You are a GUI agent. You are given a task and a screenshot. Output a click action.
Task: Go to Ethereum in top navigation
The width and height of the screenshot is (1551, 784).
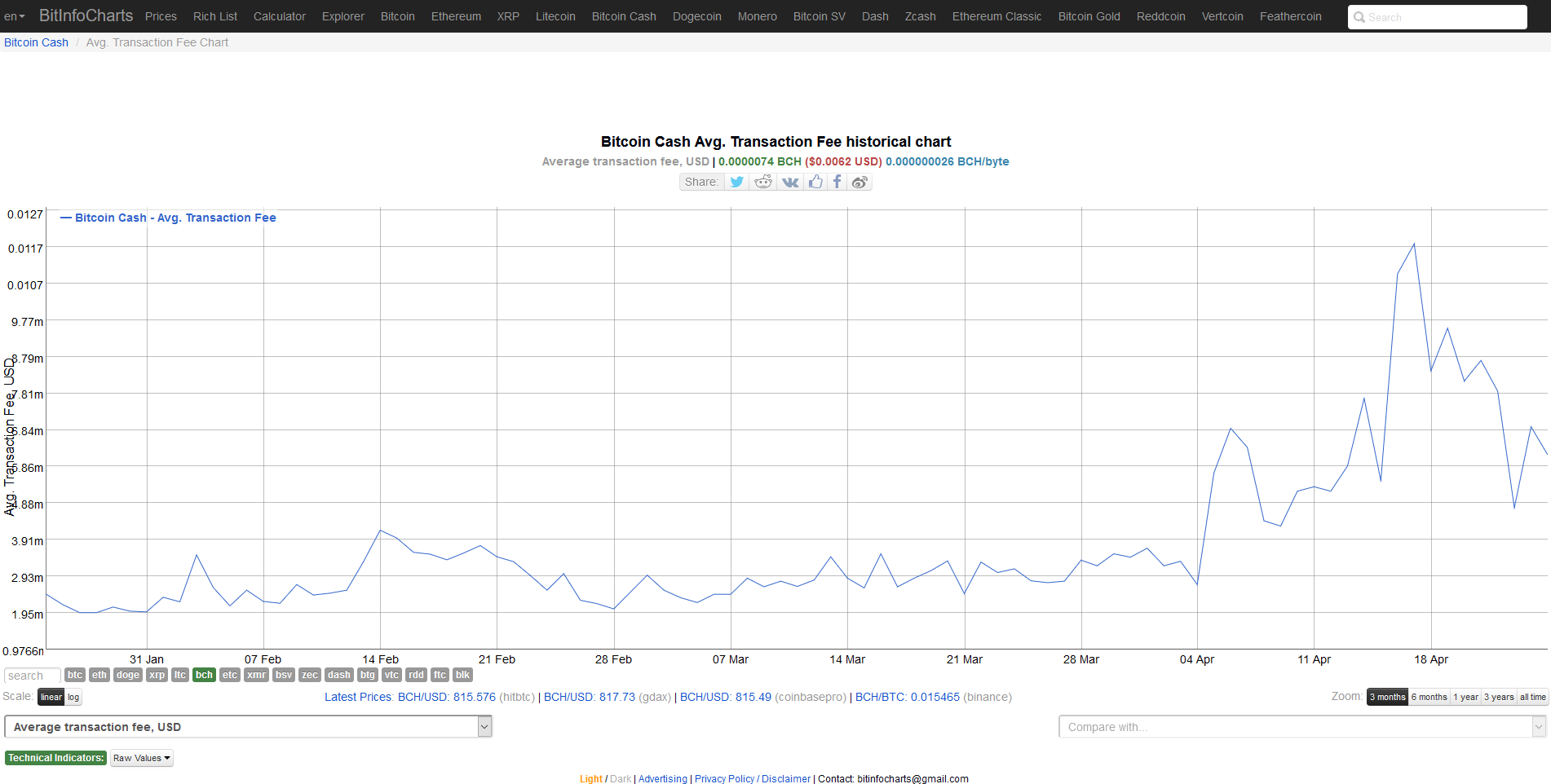tap(456, 16)
